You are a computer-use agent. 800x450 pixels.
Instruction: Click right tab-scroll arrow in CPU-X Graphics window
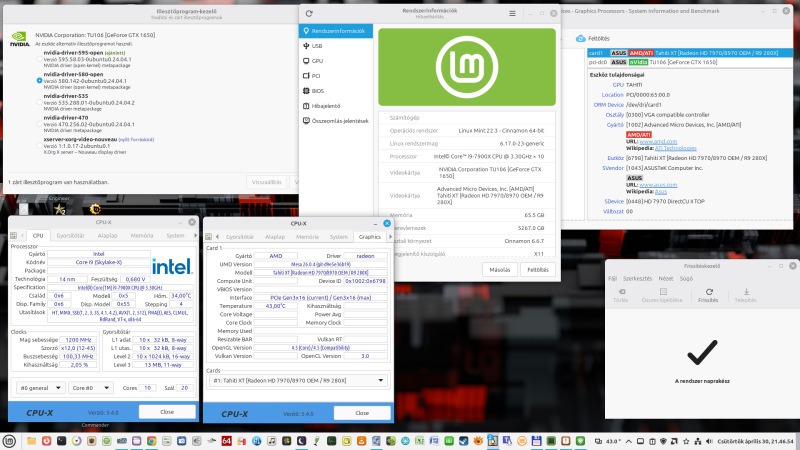(x=390, y=237)
